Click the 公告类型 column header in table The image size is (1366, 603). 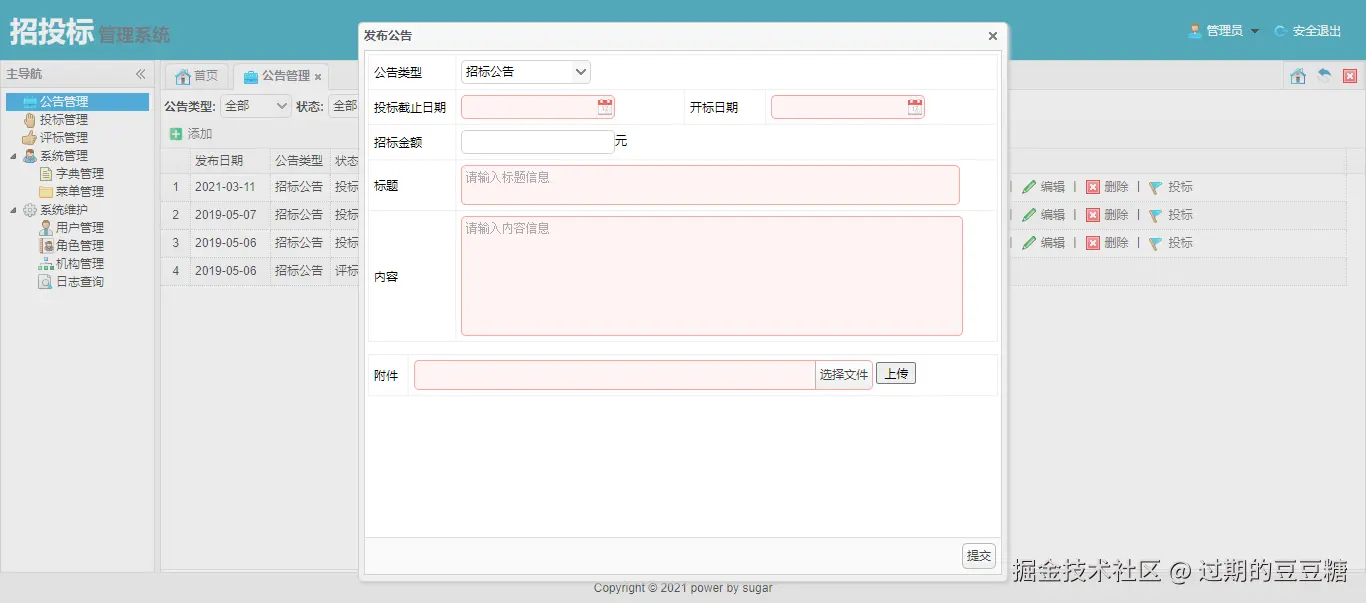pyautogui.click(x=299, y=161)
